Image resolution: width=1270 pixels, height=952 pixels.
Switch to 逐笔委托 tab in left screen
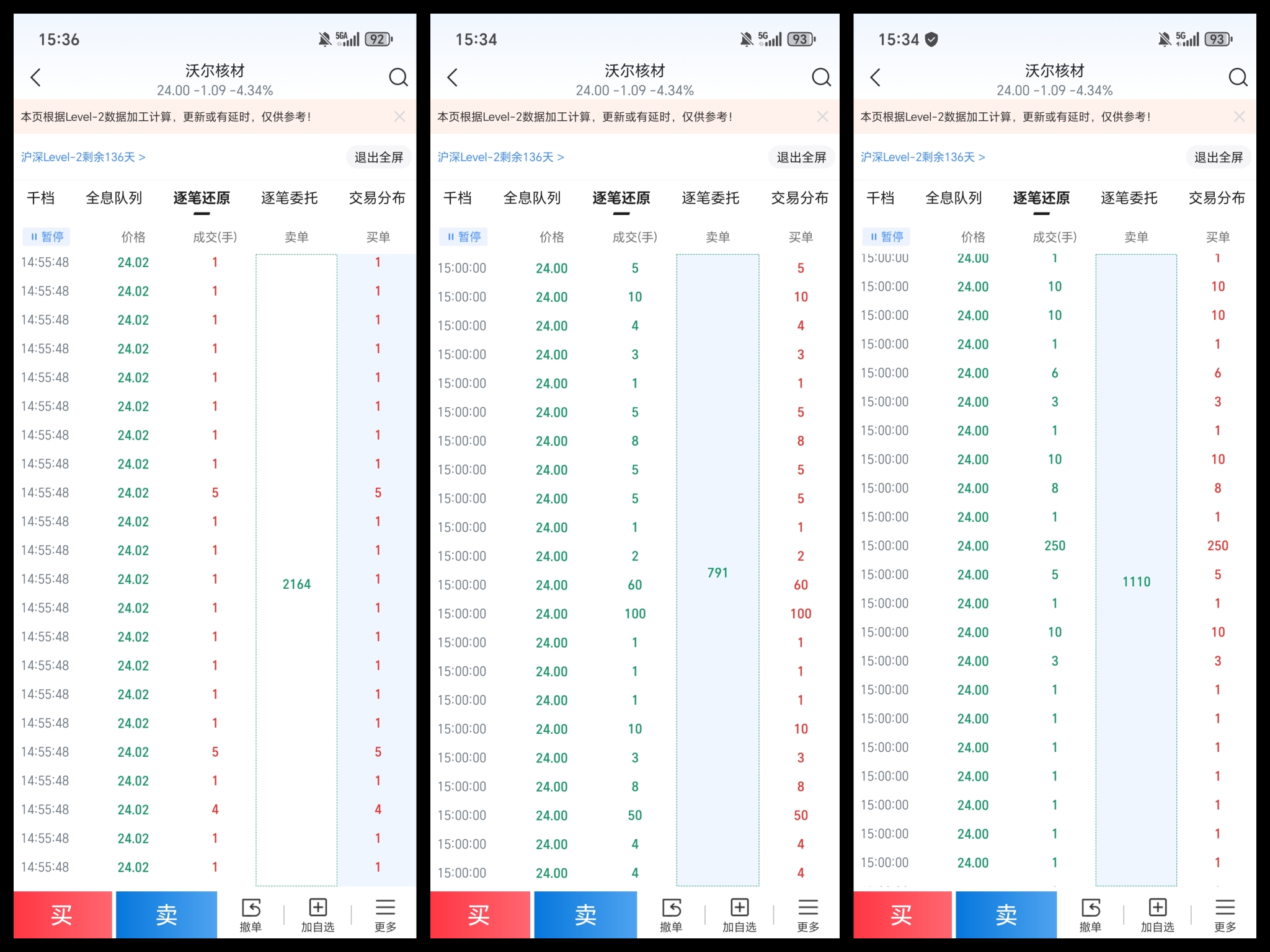tap(289, 198)
